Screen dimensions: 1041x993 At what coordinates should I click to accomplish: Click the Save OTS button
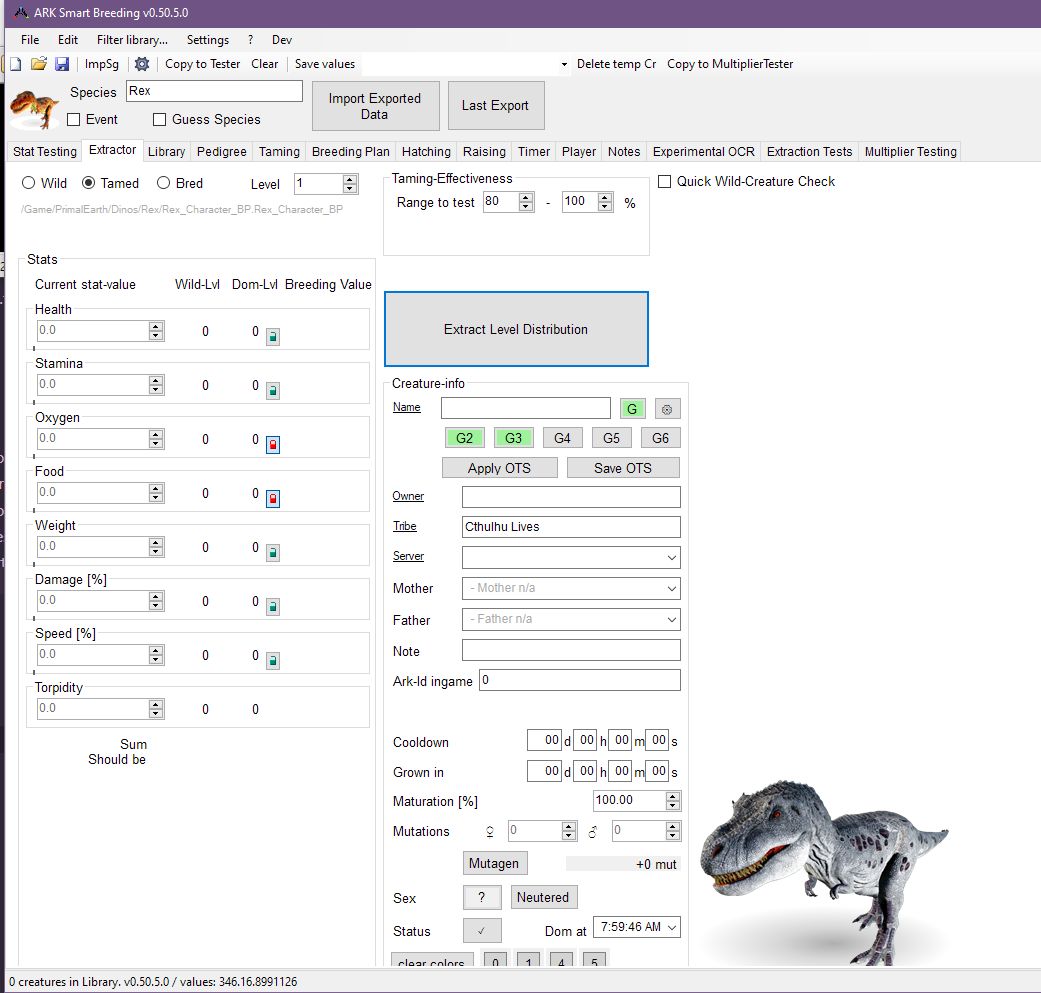point(623,468)
